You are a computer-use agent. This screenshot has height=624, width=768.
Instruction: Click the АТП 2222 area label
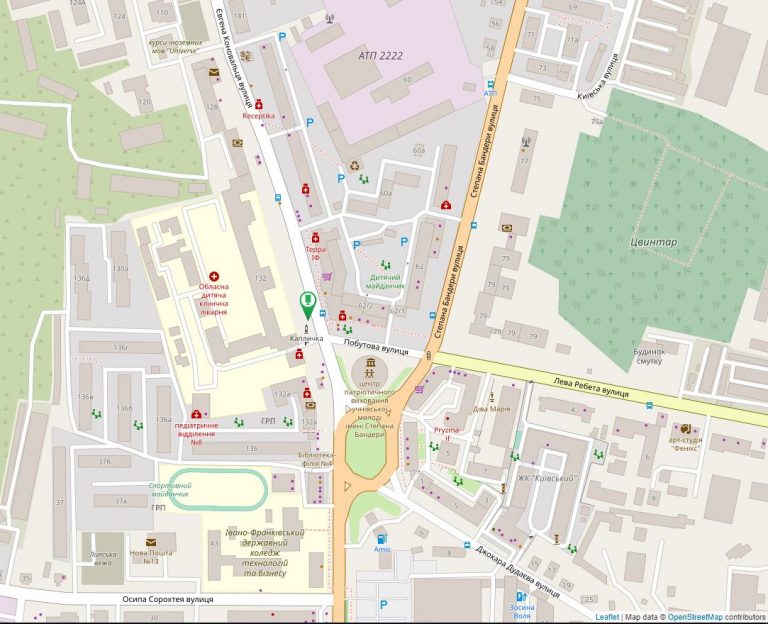[380, 55]
